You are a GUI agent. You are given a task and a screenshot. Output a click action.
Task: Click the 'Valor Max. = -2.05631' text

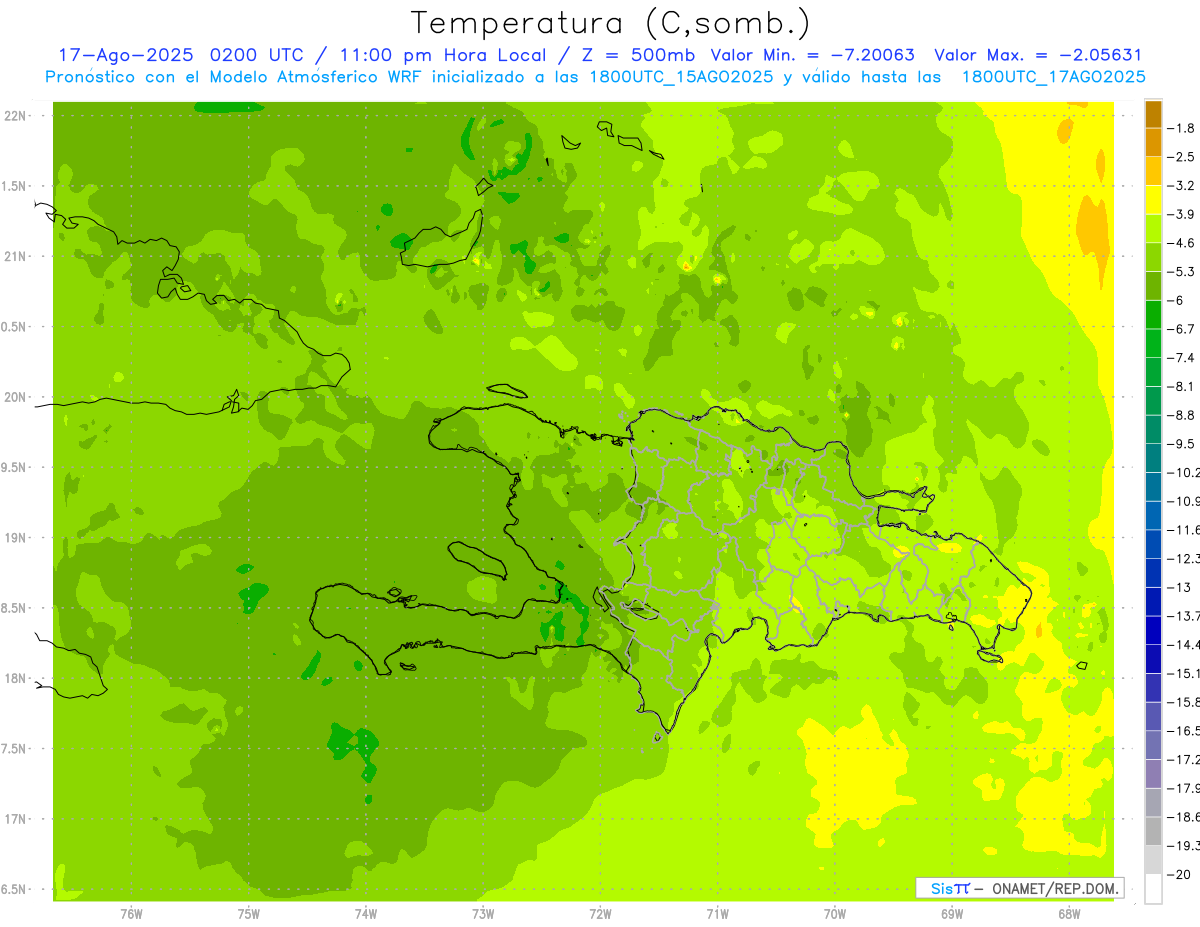[1038, 55]
